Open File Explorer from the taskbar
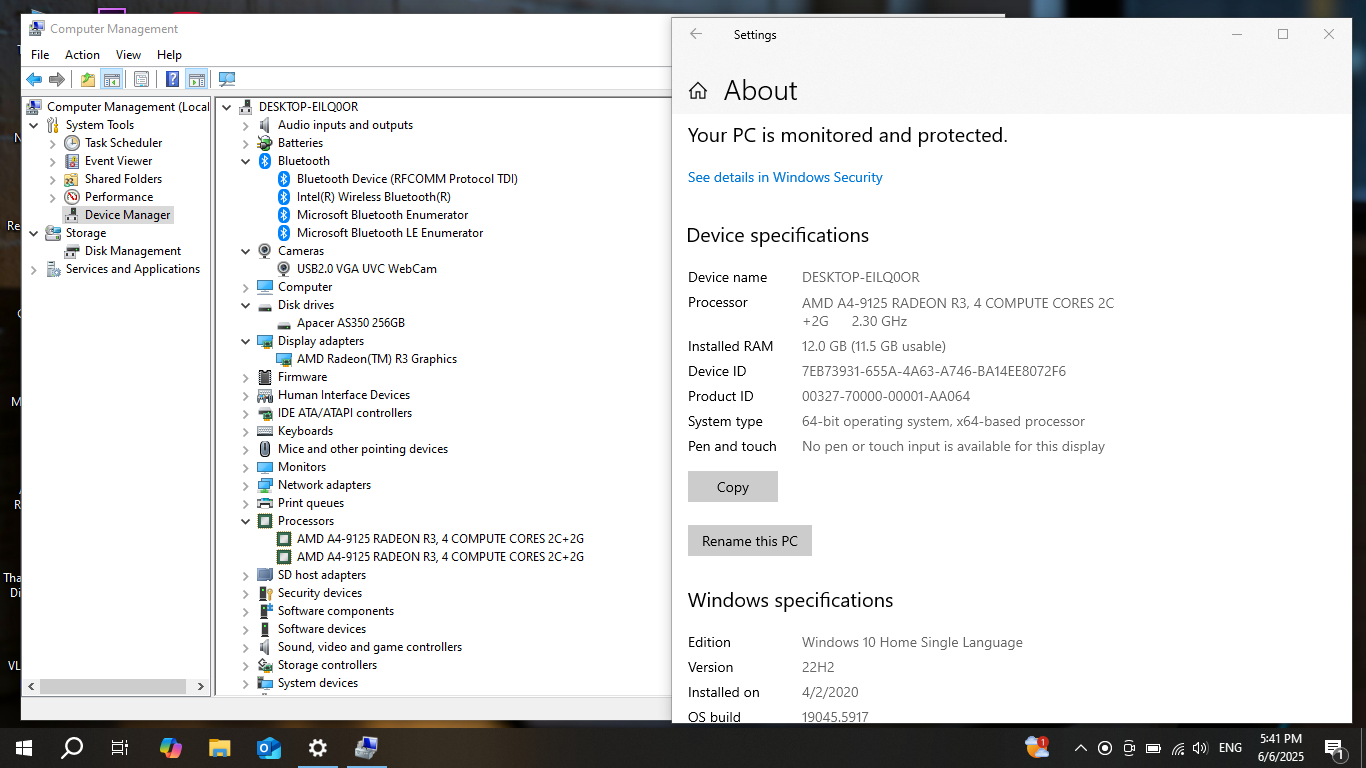The width and height of the screenshot is (1366, 768). [220, 747]
